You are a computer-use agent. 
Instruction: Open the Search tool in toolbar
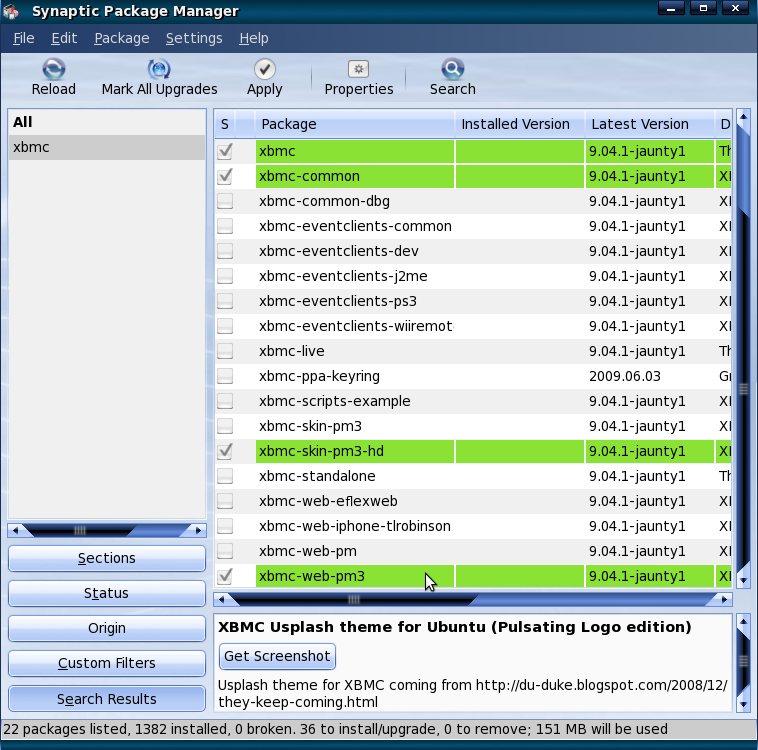(452, 69)
